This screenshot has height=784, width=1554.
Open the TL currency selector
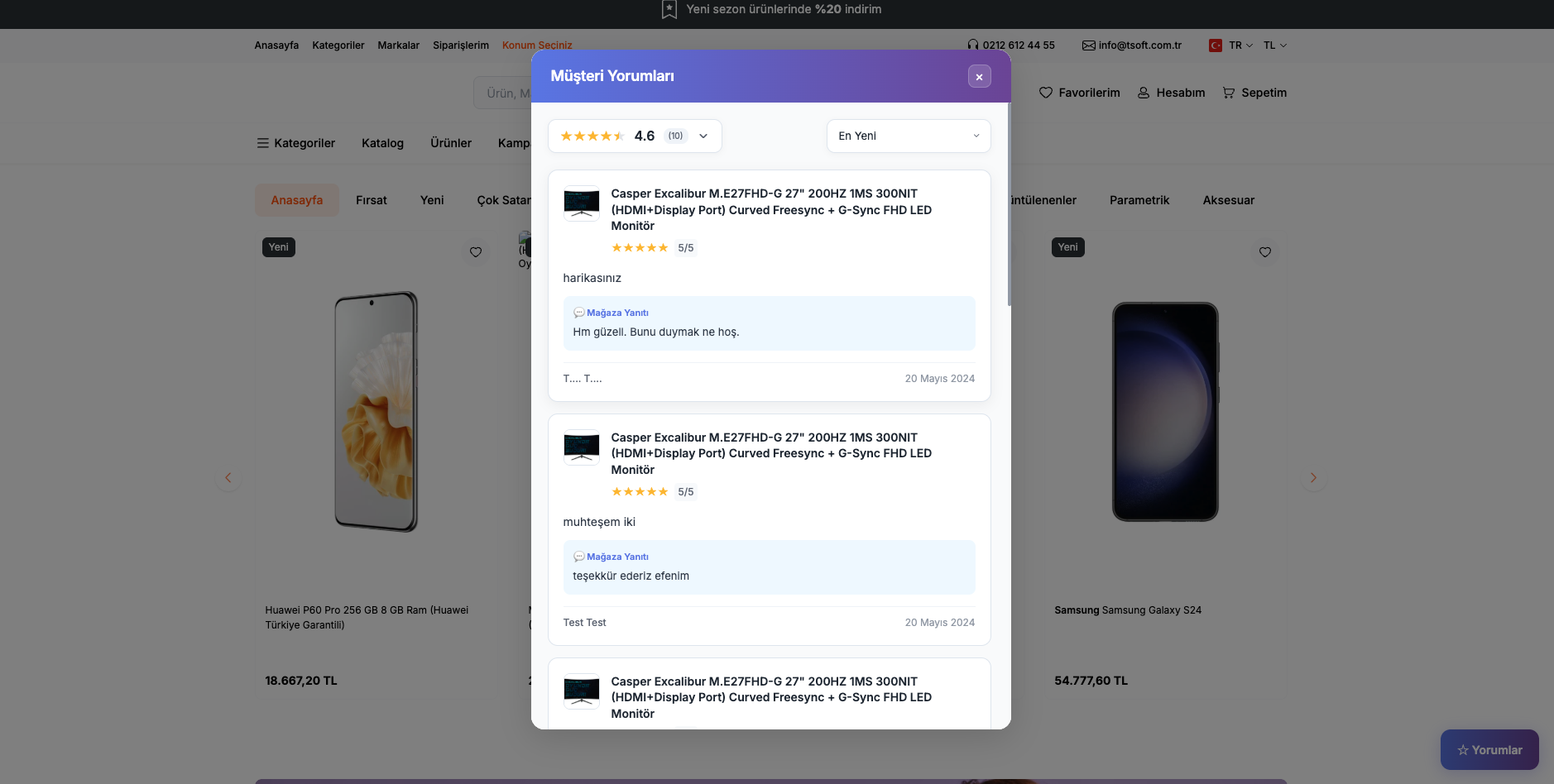pos(1274,45)
